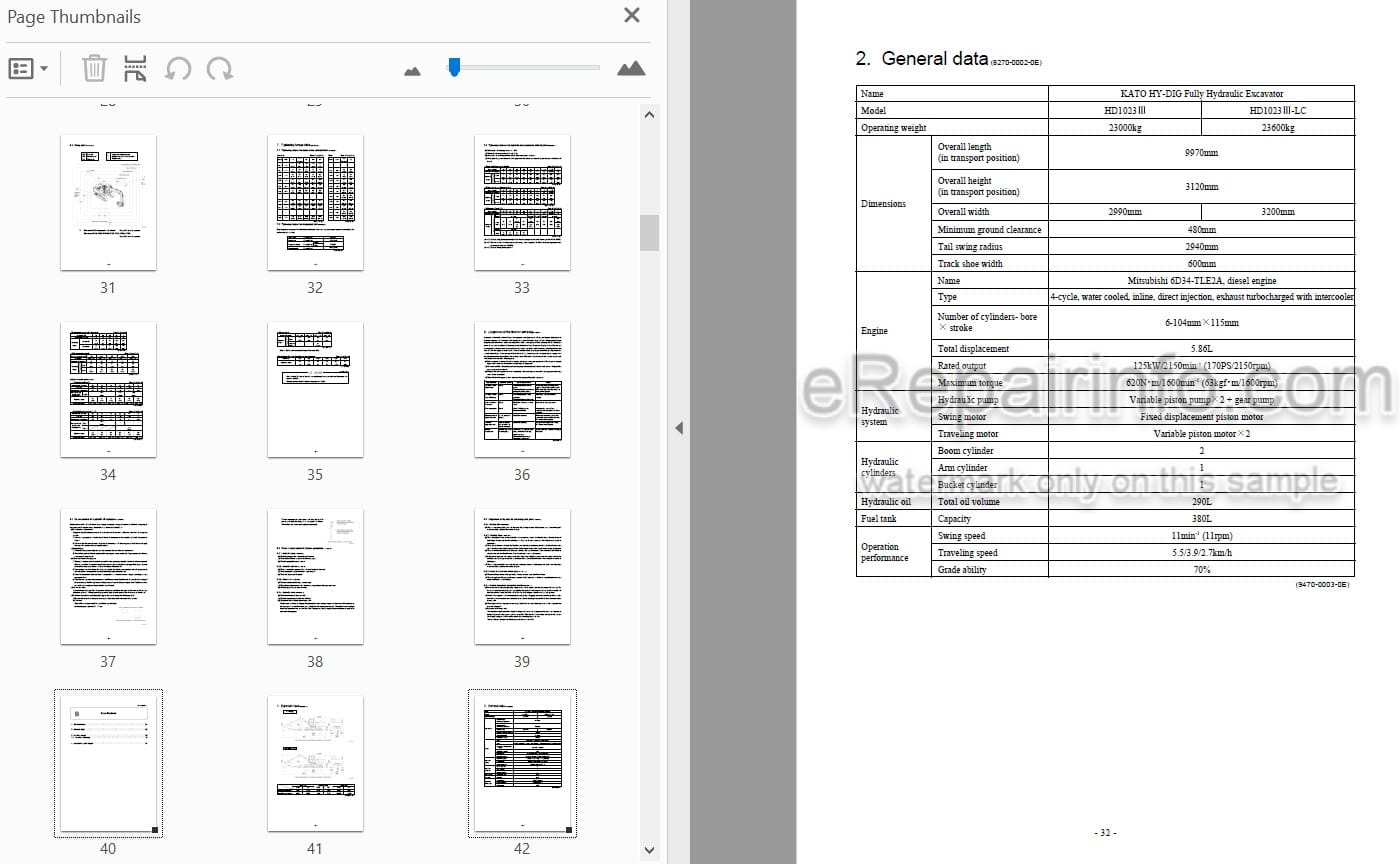
Task: Click thumbnail panel scroll up arrow
Action: point(649,115)
